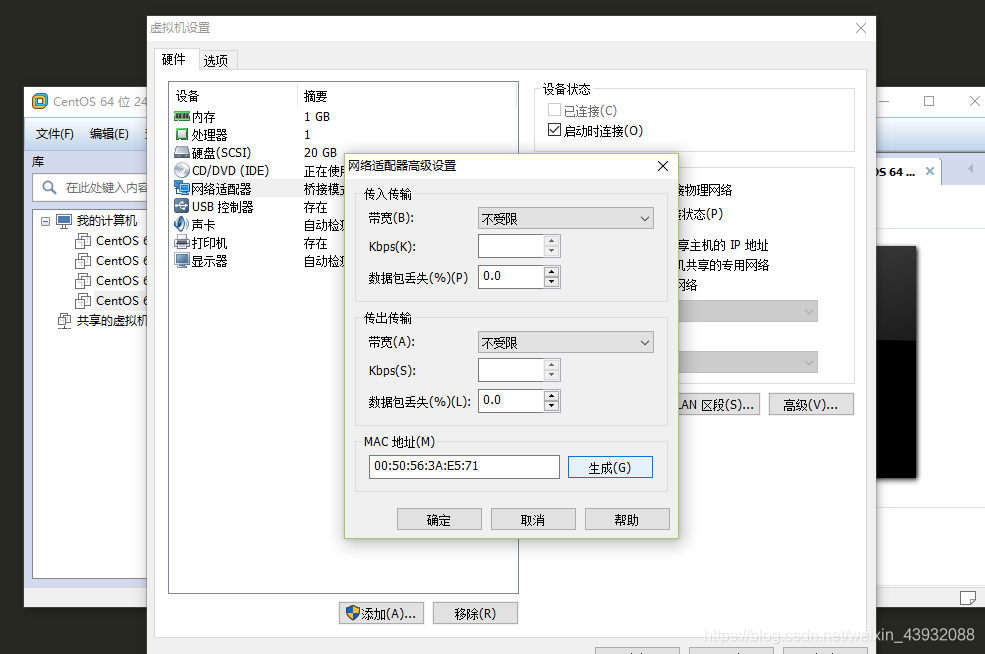Open the incoming 带宽(B) dropdown
The height and width of the screenshot is (654, 985).
click(565, 218)
